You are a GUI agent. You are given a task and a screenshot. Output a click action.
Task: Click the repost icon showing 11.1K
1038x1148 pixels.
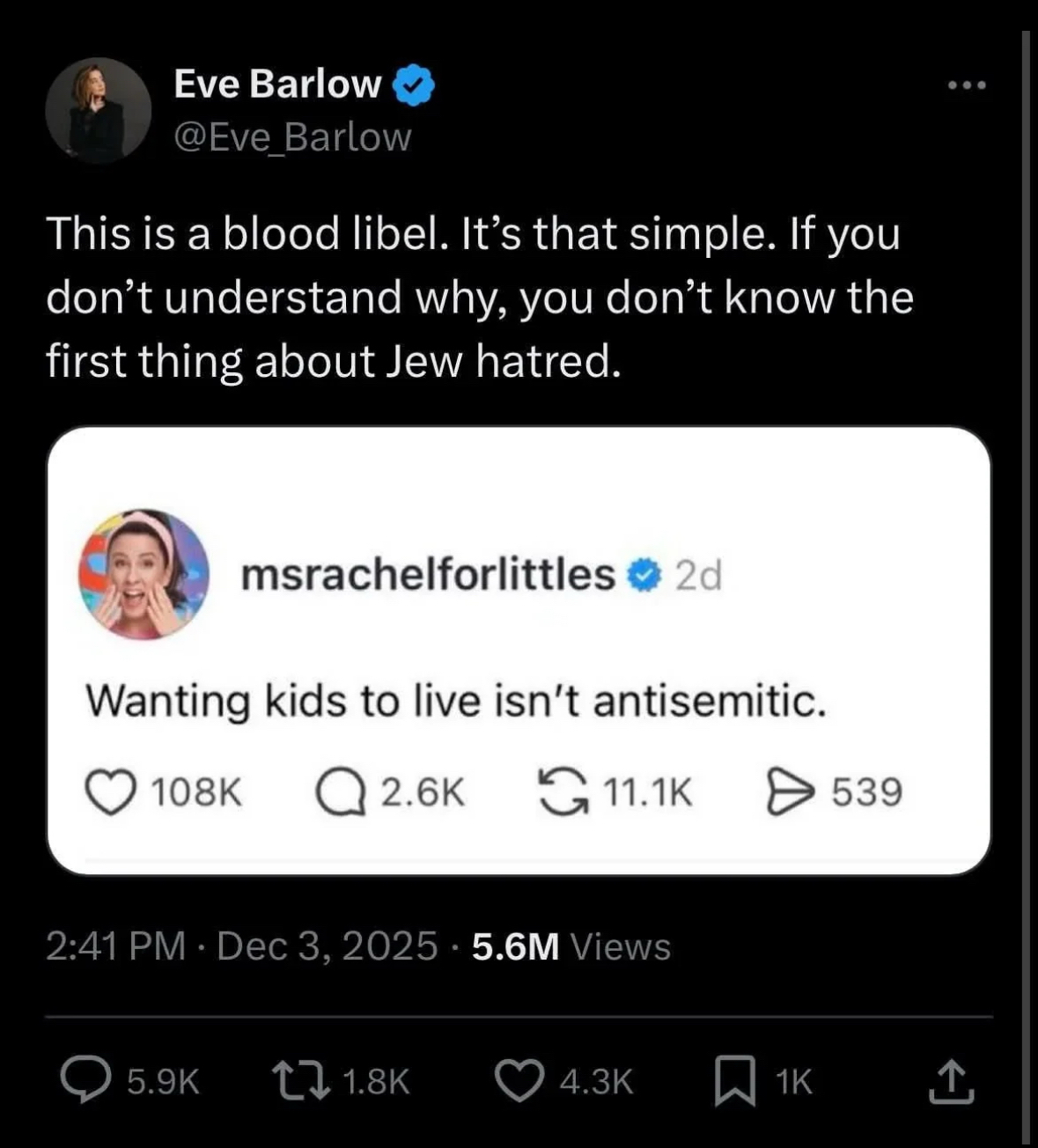[563, 791]
